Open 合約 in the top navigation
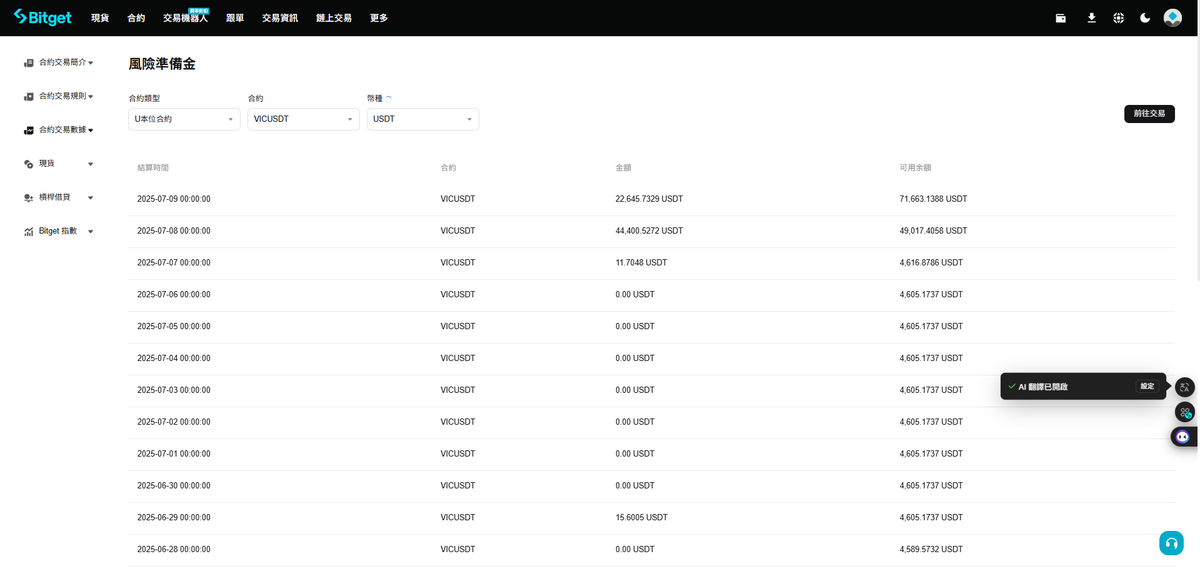Viewport: 1200px width, 569px height. (x=136, y=18)
